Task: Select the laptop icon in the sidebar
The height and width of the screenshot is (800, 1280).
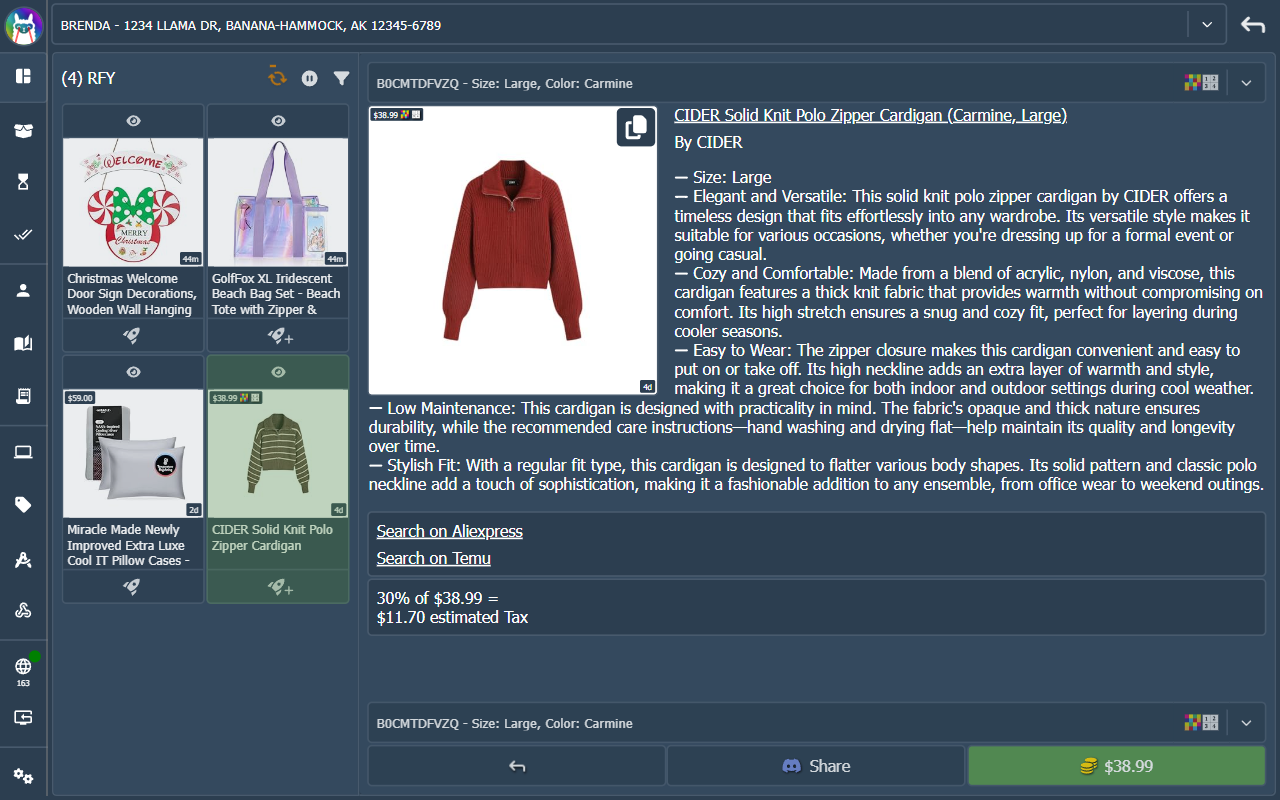Action: coord(23,451)
